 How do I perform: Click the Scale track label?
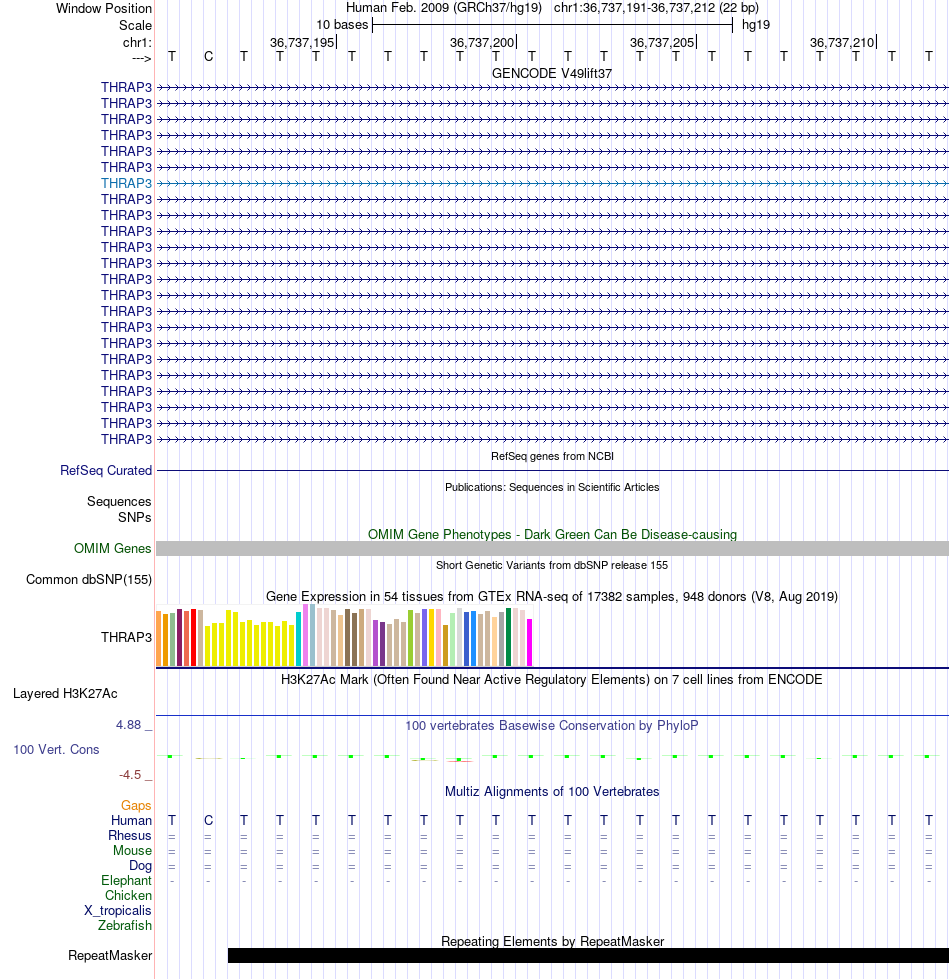point(135,26)
